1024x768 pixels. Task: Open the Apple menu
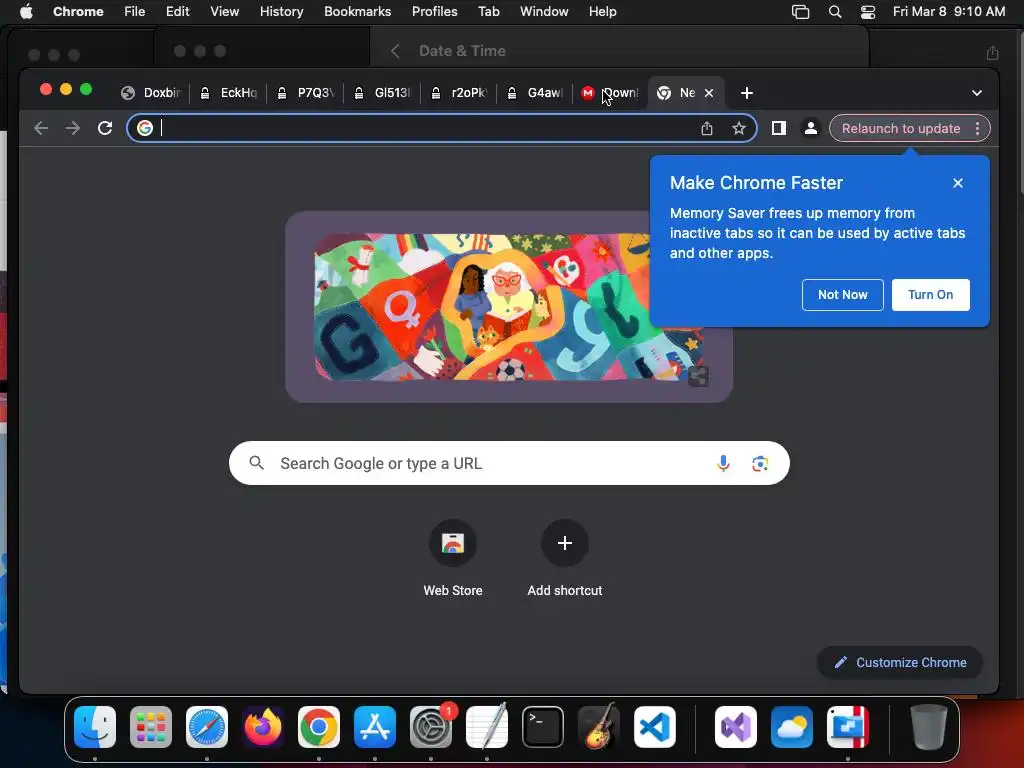(x=26, y=11)
